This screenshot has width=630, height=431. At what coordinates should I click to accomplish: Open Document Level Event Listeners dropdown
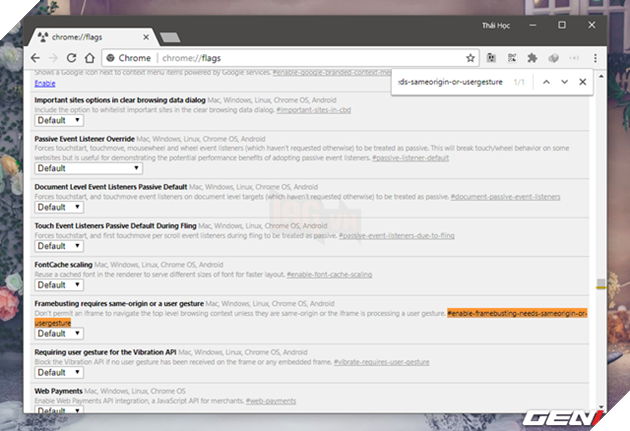[x=59, y=207]
